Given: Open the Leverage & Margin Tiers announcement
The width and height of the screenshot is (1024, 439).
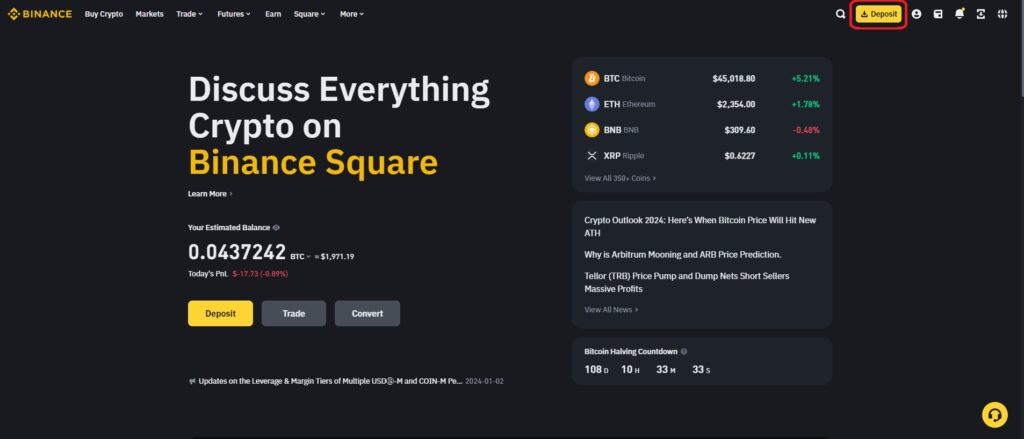Looking at the screenshot, I should pyautogui.click(x=330, y=381).
